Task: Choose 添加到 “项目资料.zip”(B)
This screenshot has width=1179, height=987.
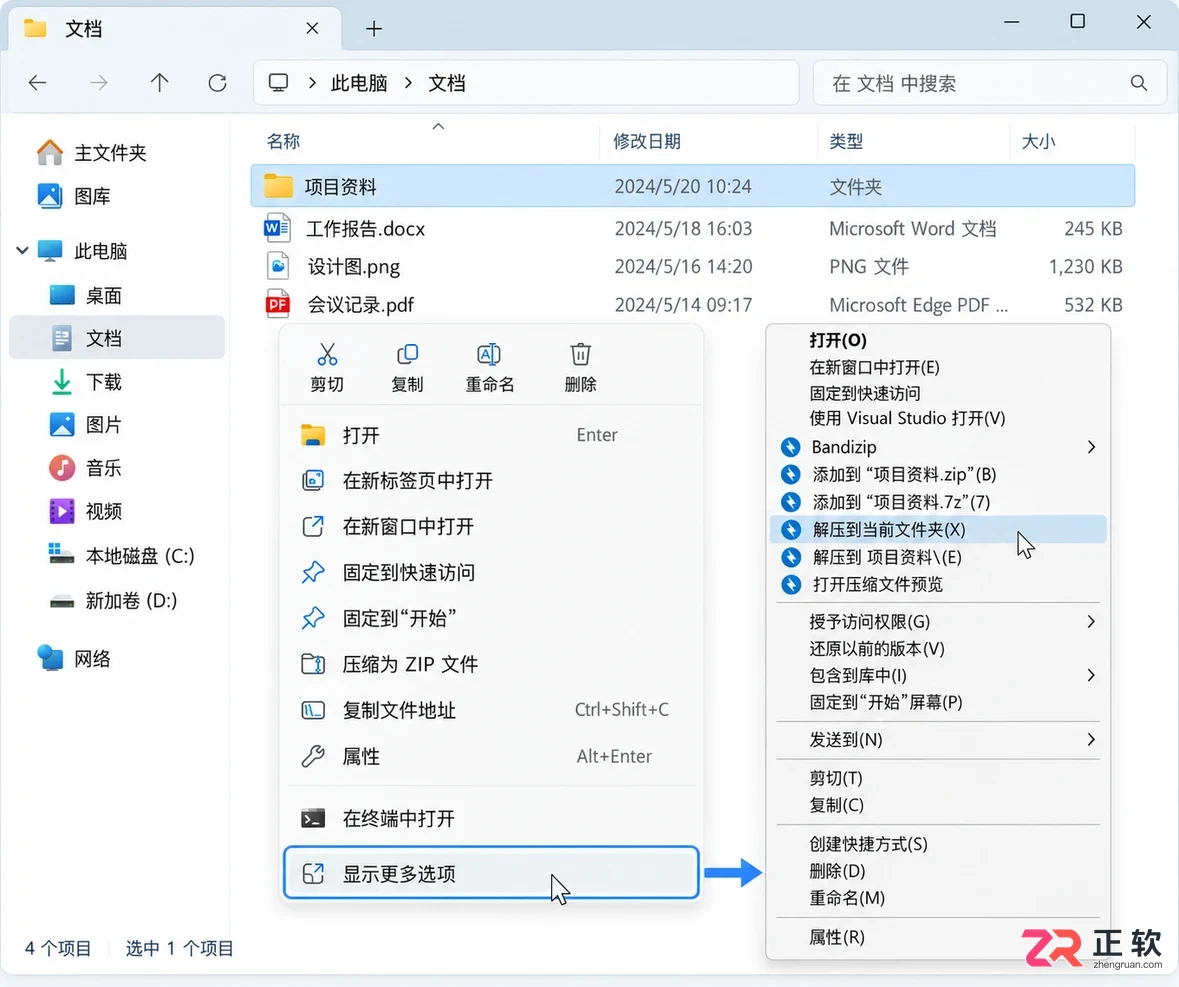Action: 938,474
